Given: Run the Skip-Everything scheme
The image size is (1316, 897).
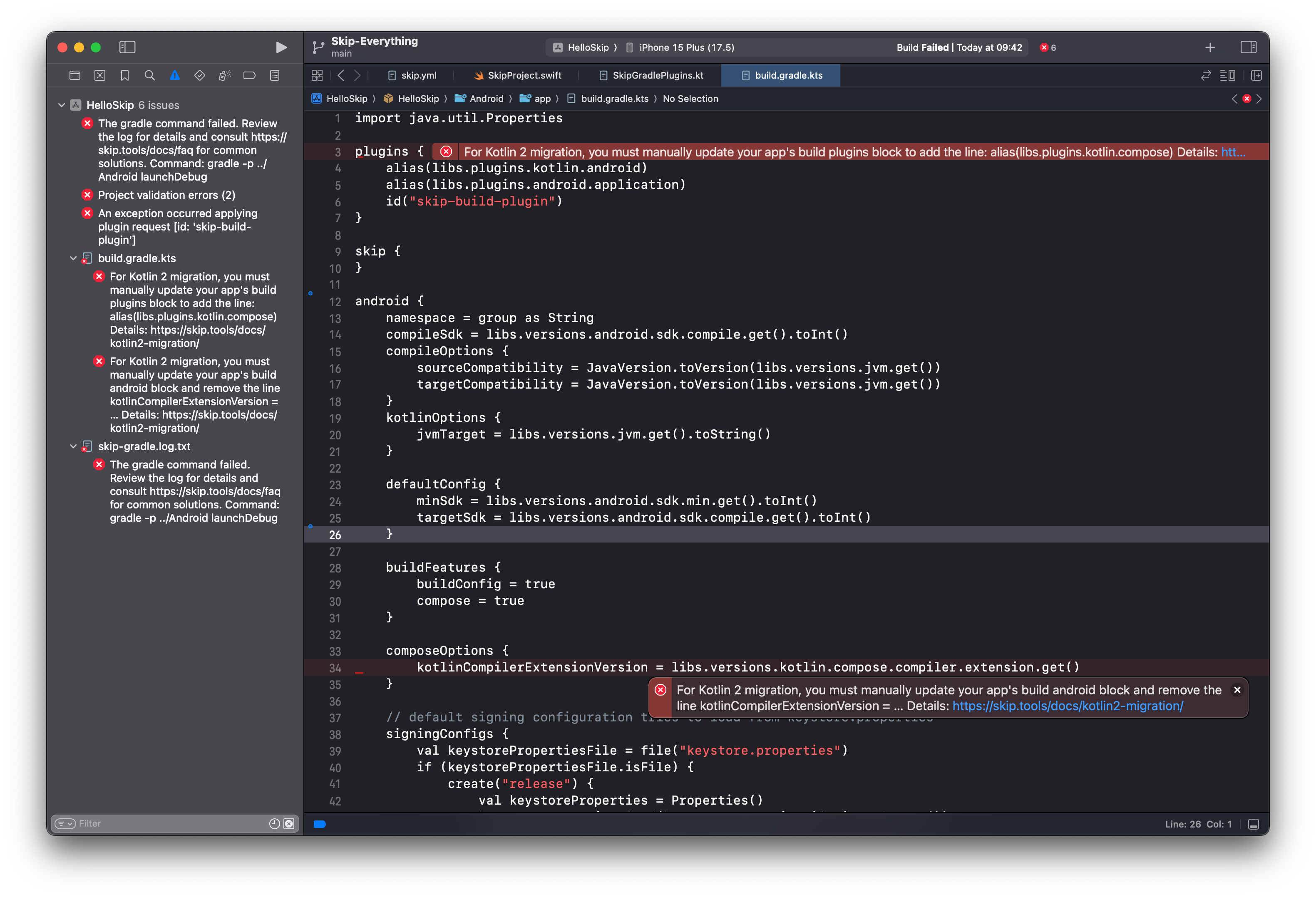Looking at the screenshot, I should pos(281,47).
